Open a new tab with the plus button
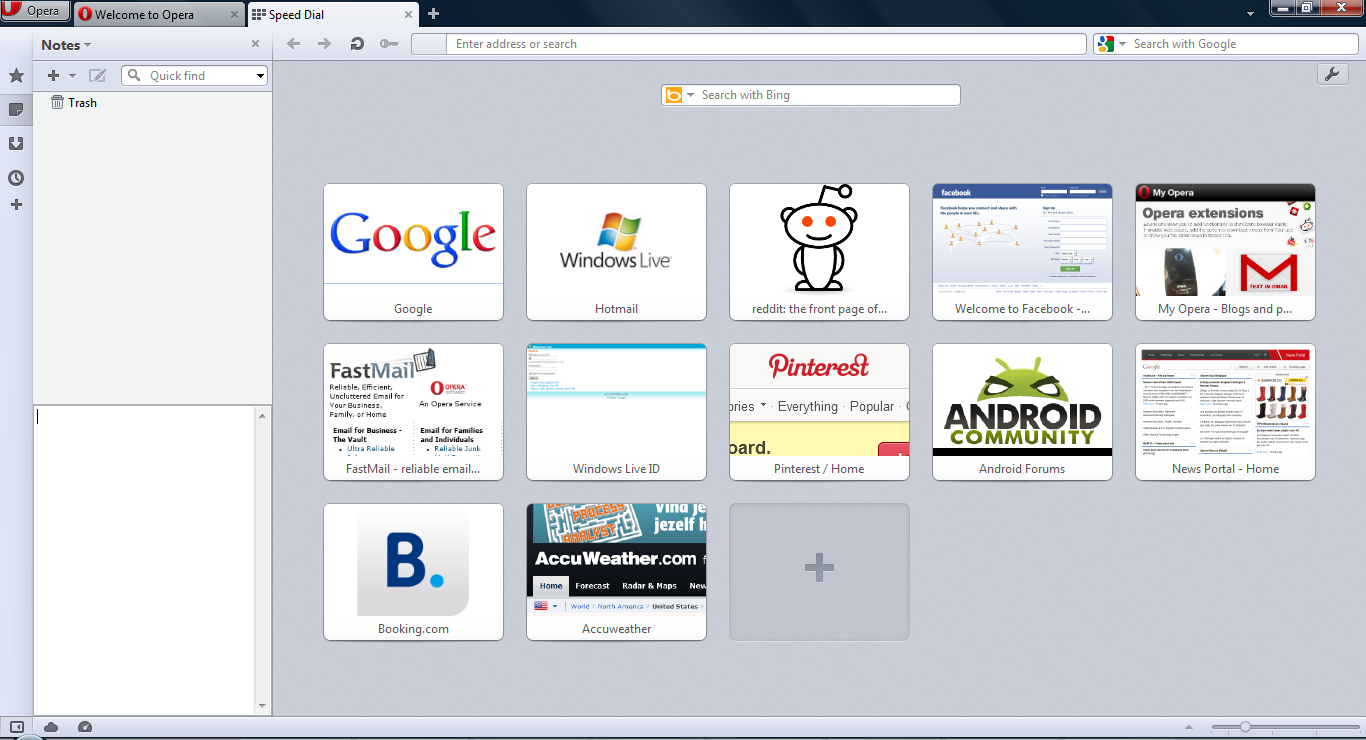This screenshot has height=740, width=1366. 433,14
